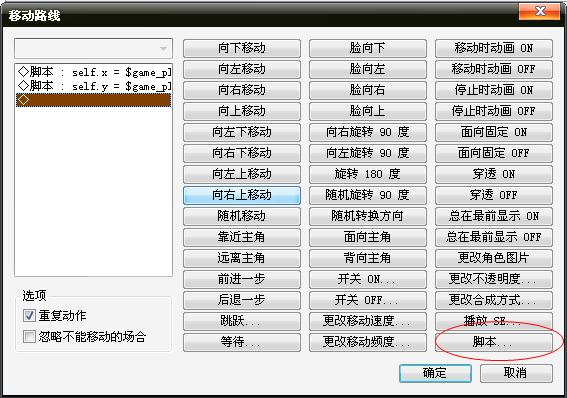Click the 脸向左 button
The width and height of the screenshot is (567, 398).
pyautogui.click(x=368, y=69)
